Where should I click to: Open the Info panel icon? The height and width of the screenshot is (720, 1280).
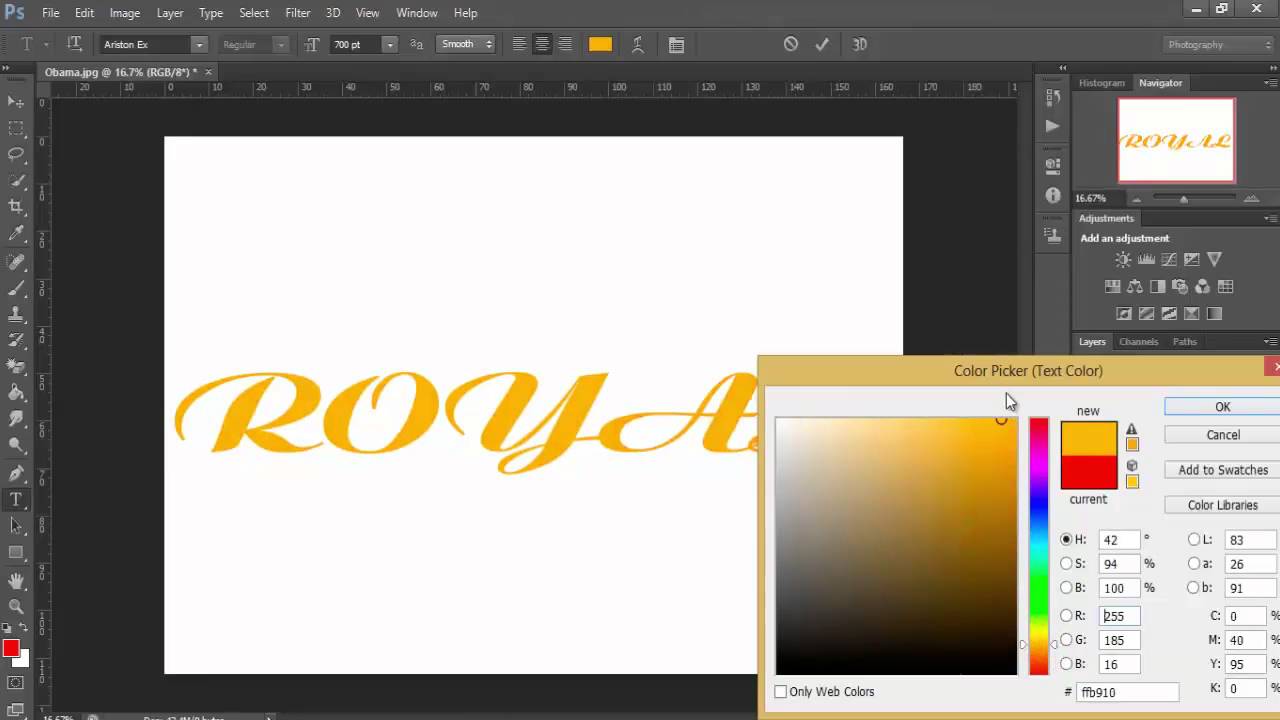1052,196
